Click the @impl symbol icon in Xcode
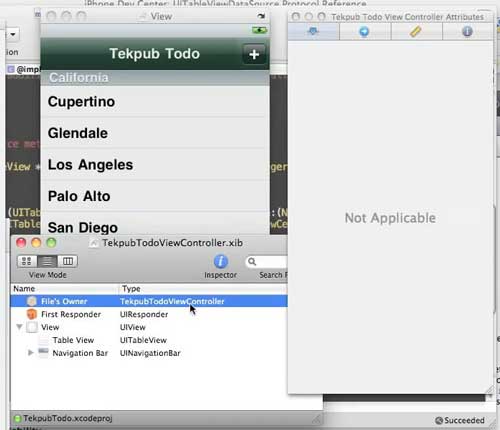500x430 pixels. click(x=11, y=69)
